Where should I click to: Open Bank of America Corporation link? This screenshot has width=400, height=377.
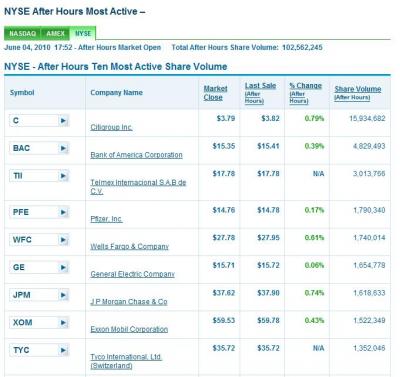136,155
